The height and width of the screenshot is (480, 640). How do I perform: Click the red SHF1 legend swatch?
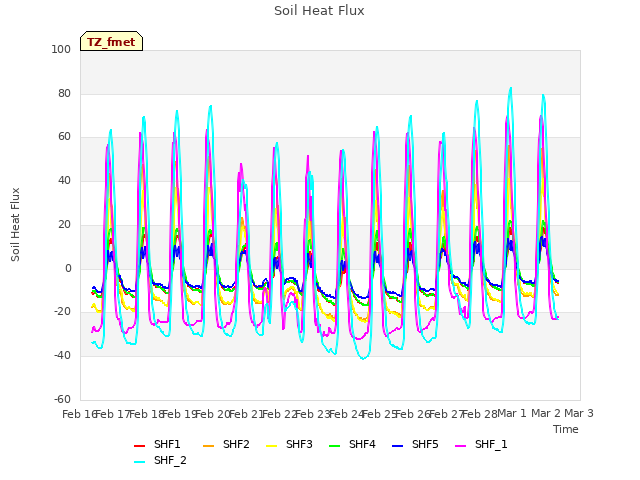140,446
